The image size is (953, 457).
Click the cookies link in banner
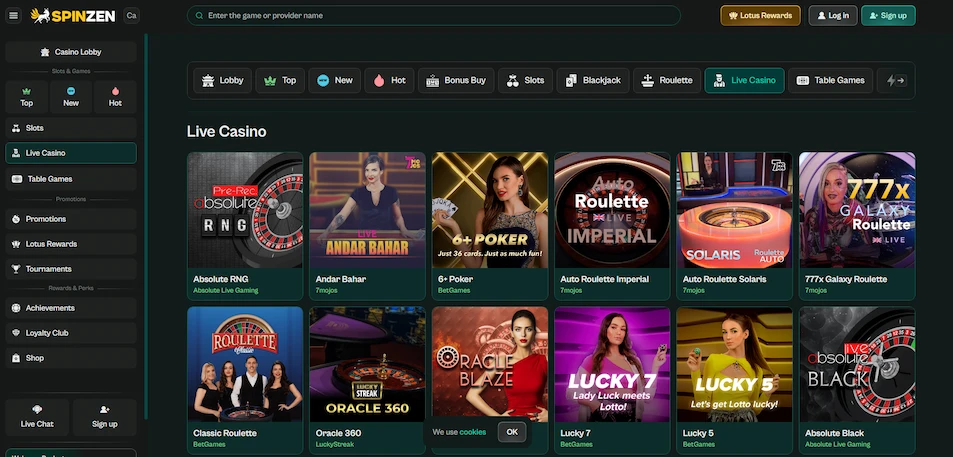[473, 432]
